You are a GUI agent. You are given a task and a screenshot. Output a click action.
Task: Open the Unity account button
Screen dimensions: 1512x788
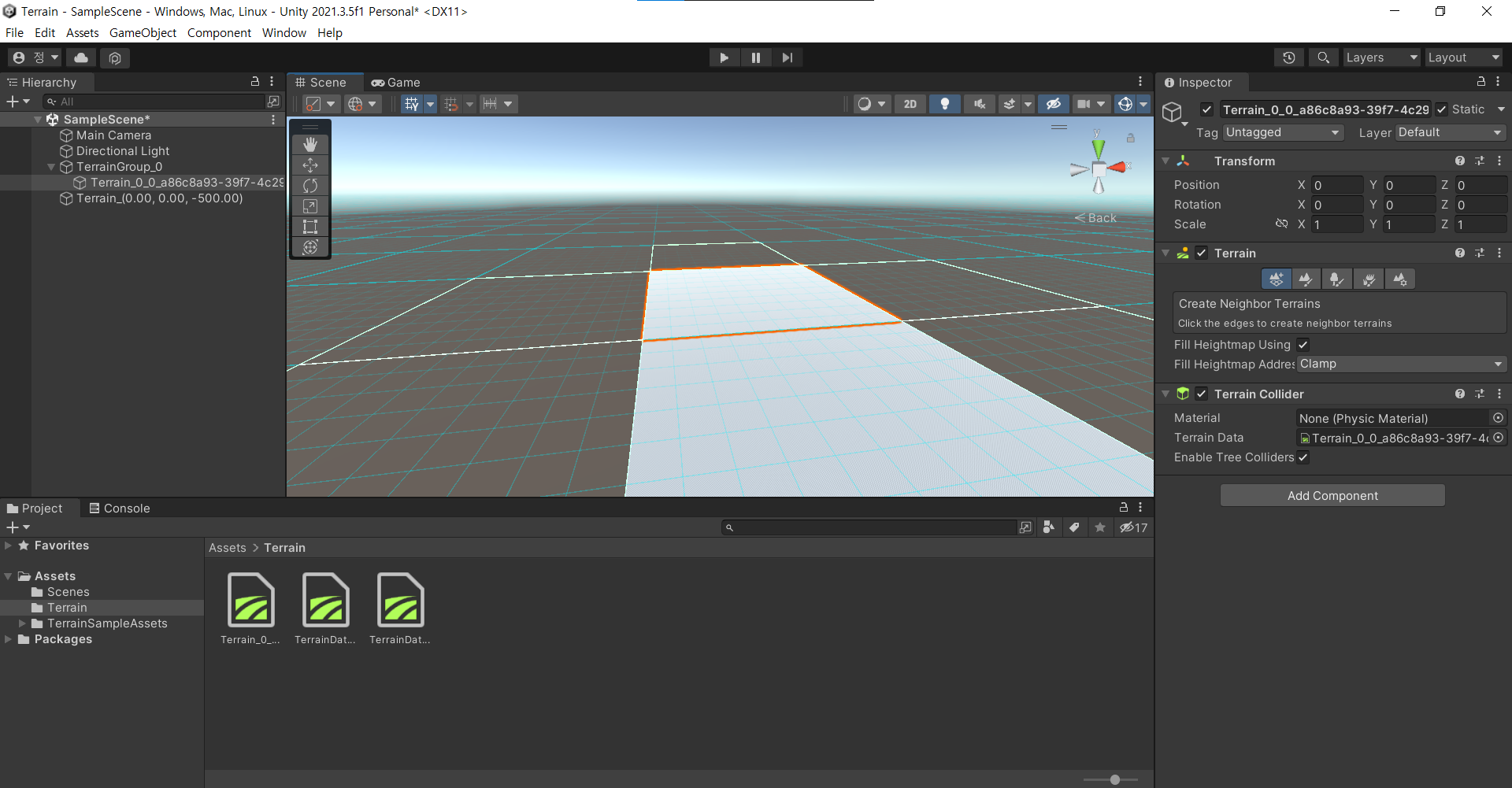34,57
